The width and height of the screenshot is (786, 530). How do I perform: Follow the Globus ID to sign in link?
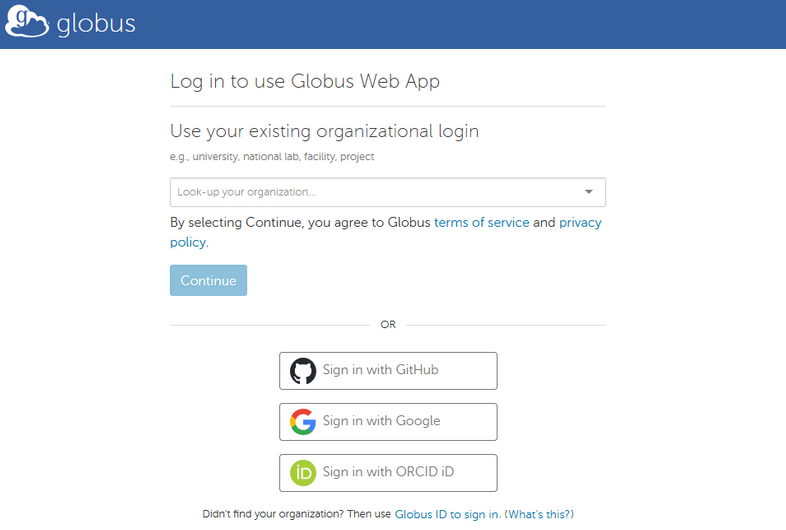pyautogui.click(x=447, y=514)
